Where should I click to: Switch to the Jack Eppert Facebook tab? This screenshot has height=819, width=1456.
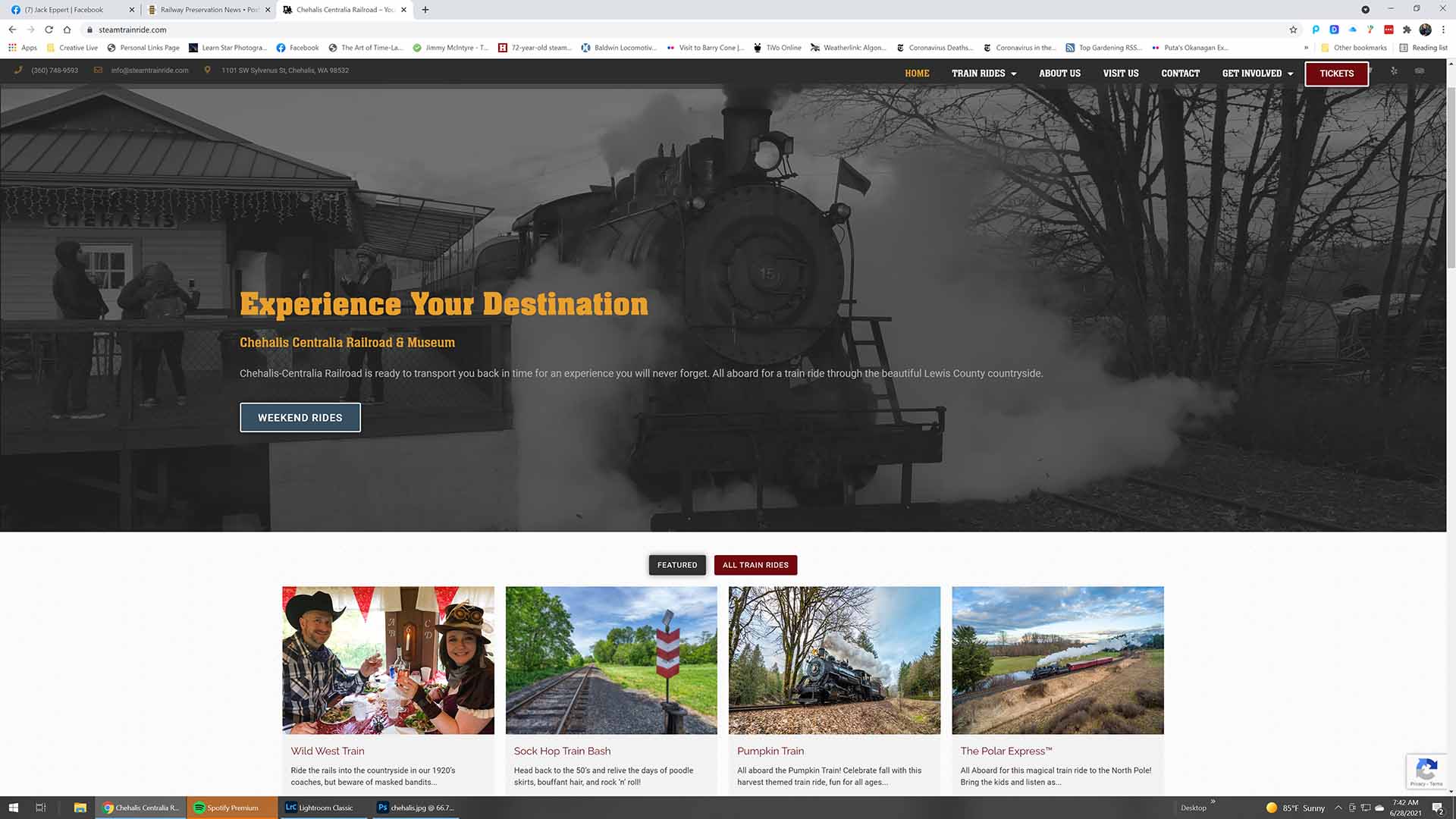(71, 10)
